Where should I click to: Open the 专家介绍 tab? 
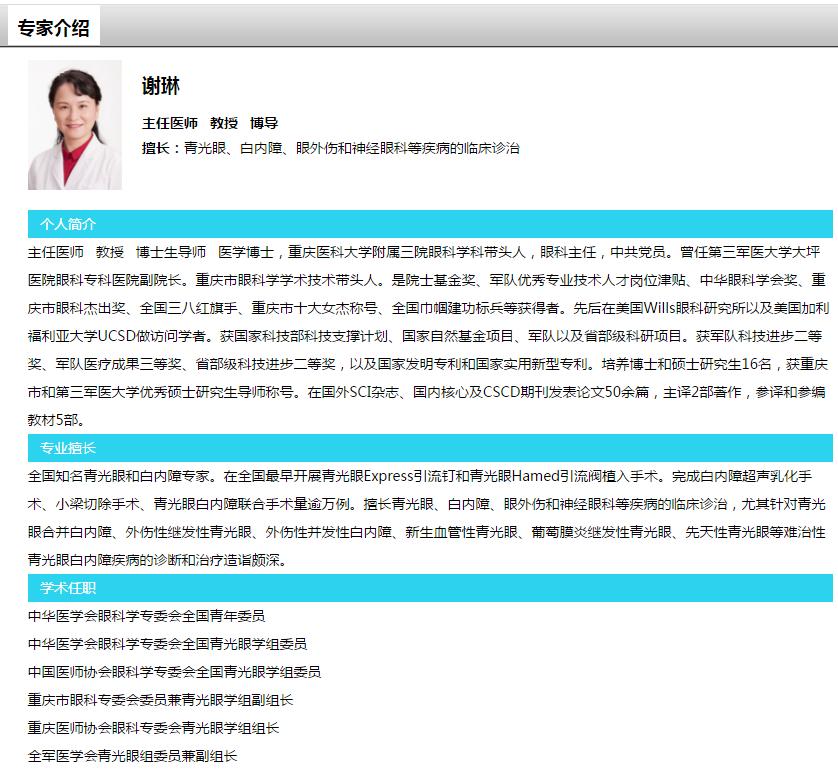click(53, 28)
